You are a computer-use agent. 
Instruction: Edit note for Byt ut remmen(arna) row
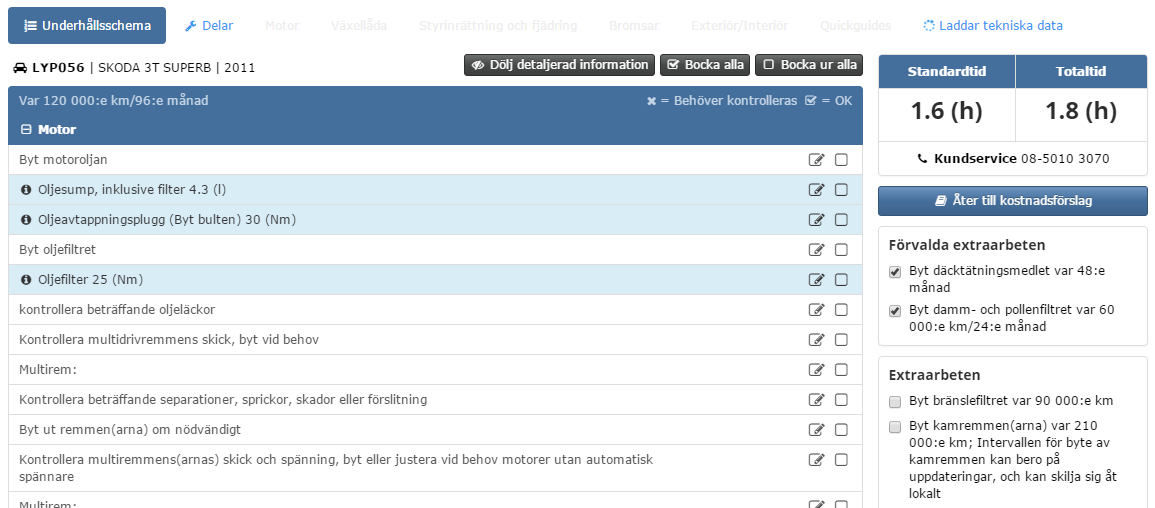click(816, 429)
